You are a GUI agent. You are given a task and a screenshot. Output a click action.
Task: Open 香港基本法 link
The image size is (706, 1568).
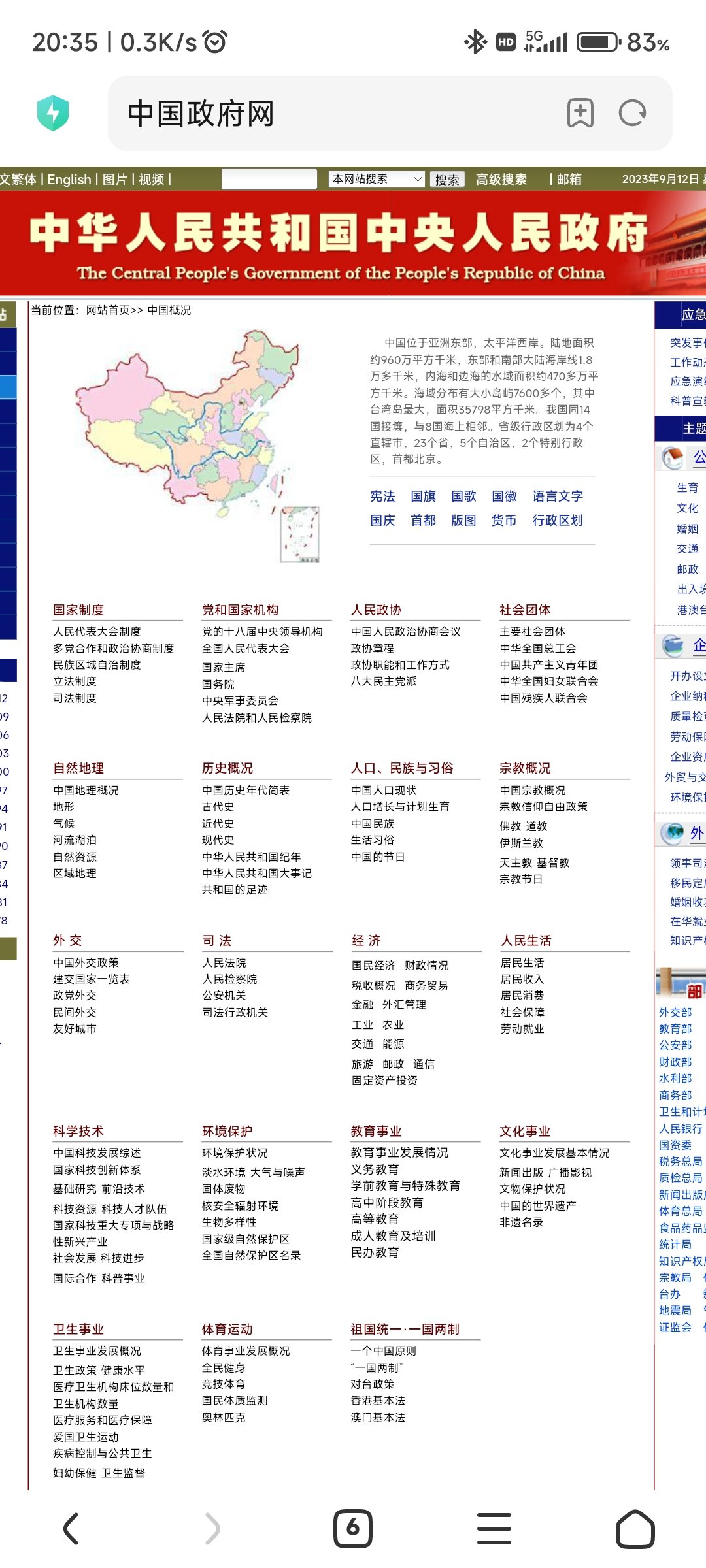click(378, 1401)
